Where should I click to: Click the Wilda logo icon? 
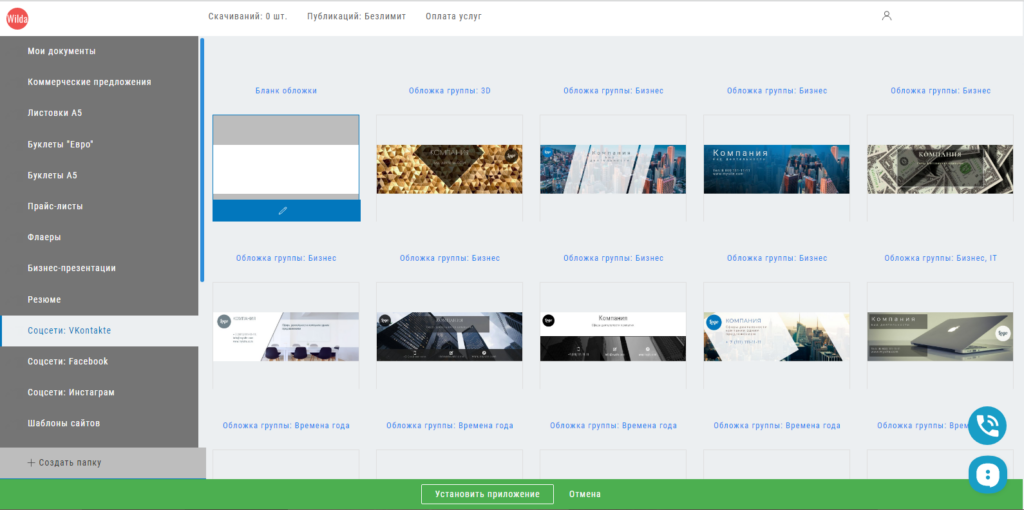17,17
